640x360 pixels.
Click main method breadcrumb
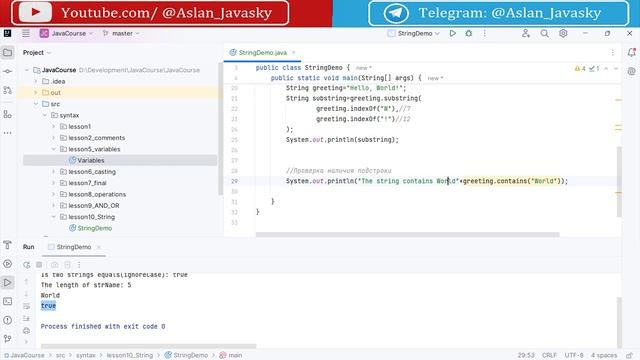[x=231, y=356]
